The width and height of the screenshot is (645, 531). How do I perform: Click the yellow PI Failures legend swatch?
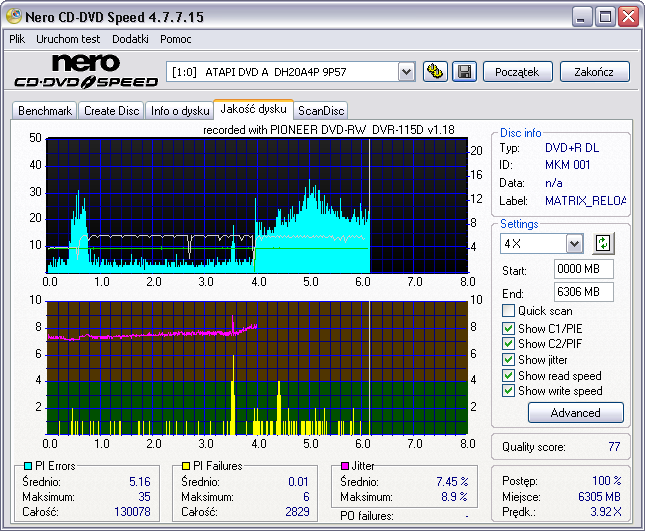(186, 466)
